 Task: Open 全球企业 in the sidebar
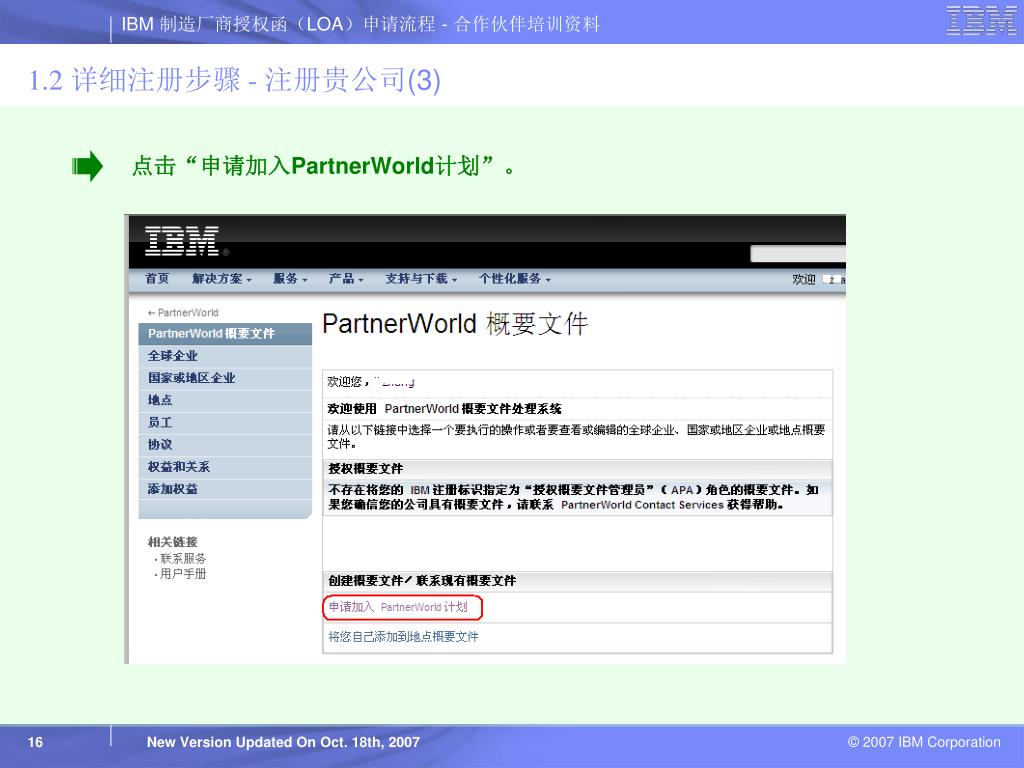(225, 356)
